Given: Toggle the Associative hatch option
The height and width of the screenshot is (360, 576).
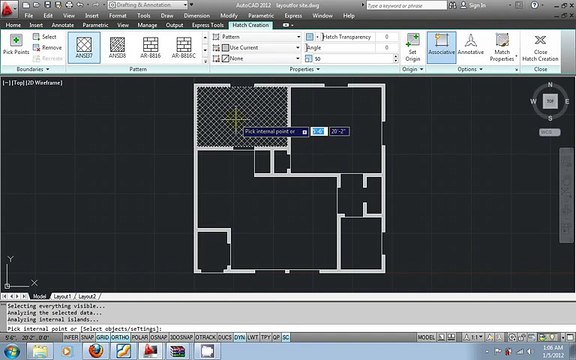Looking at the screenshot, I should (x=442, y=48).
